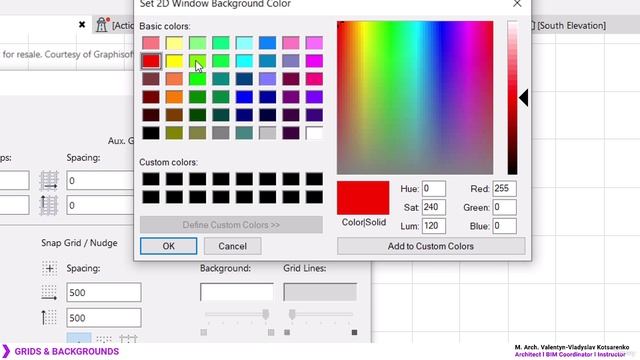Select the medium gray swatch in last Basic row
Viewport: 640px width, 360px height.
point(221,133)
